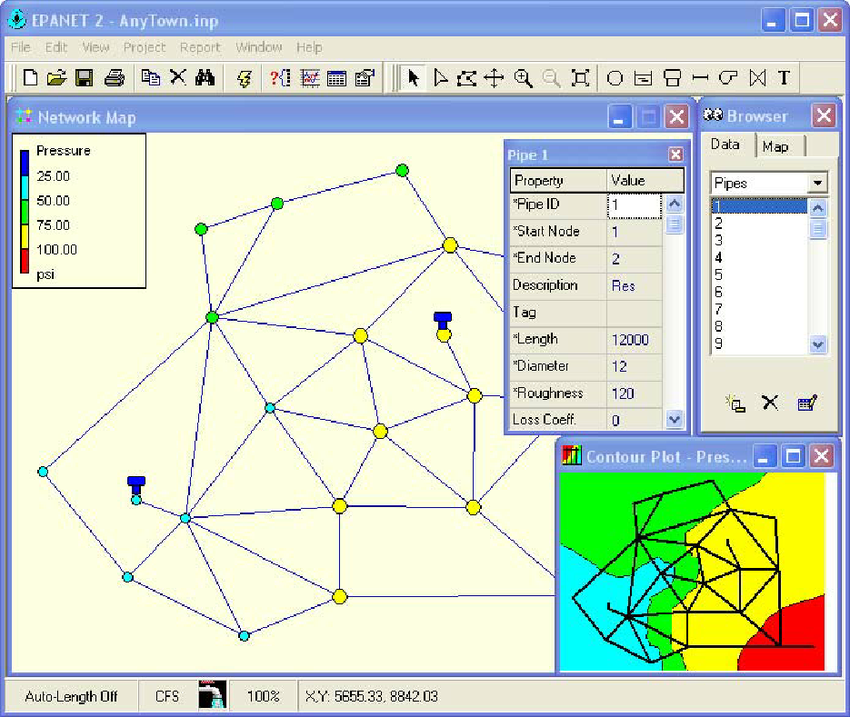Add a tank with the tank tool

click(672, 79)
